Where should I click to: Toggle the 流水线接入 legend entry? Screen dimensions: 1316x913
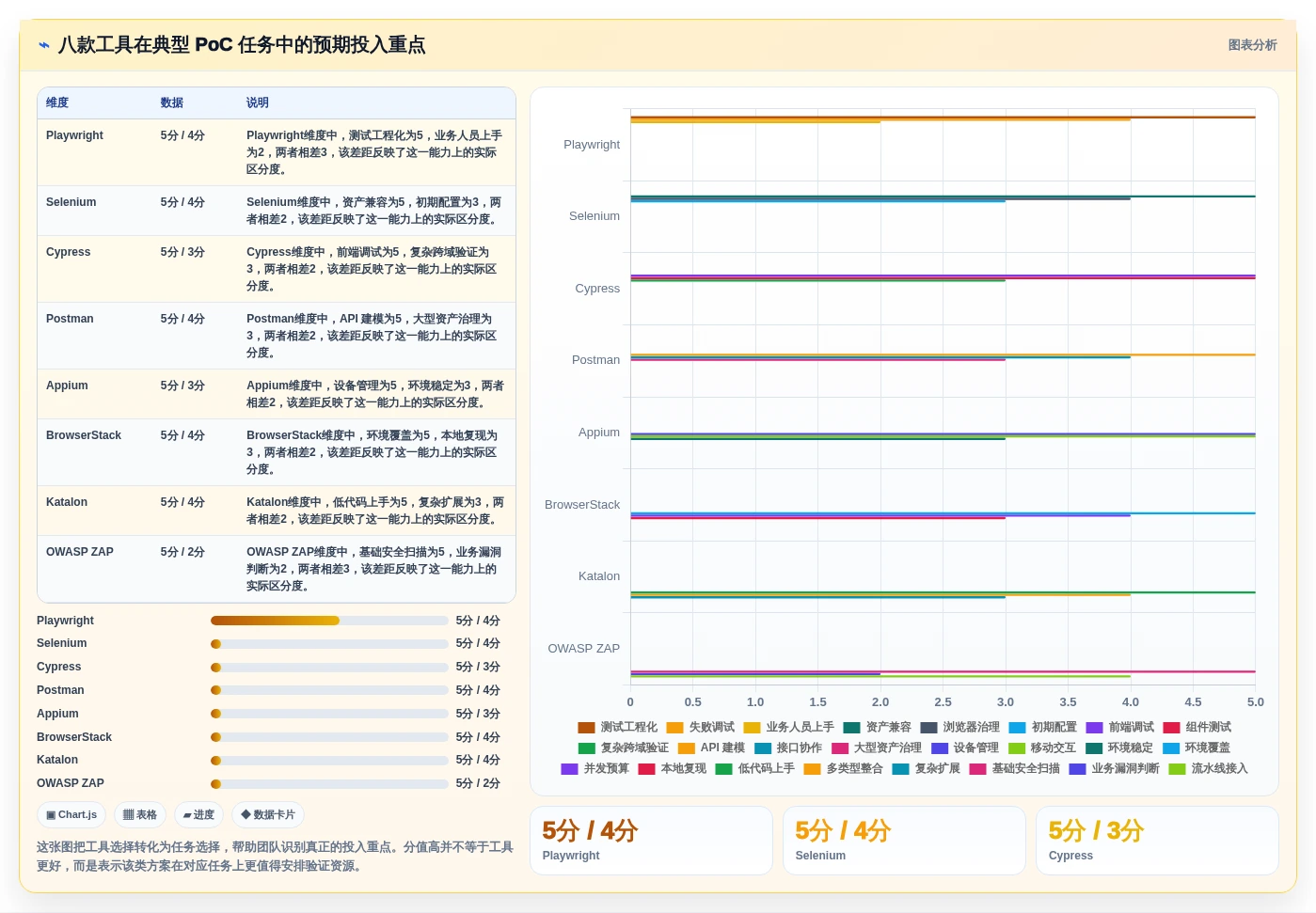[1208, 768]
